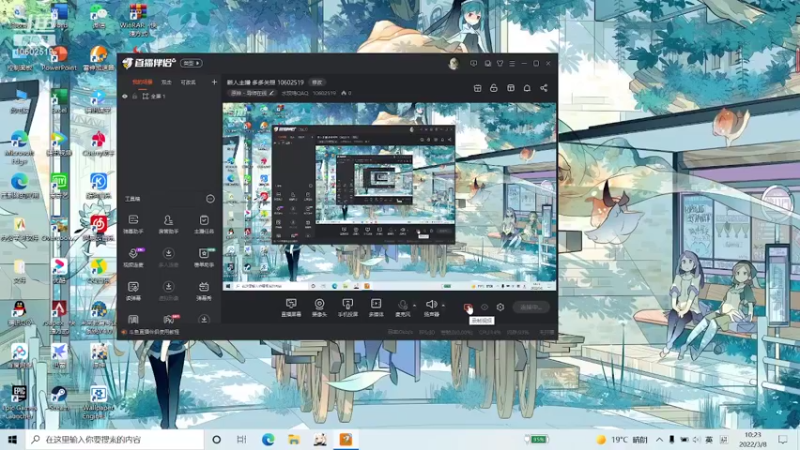Click the shop-shaped icon above preview
Viewport: 800px width, 450px height.
pos(478,88)
